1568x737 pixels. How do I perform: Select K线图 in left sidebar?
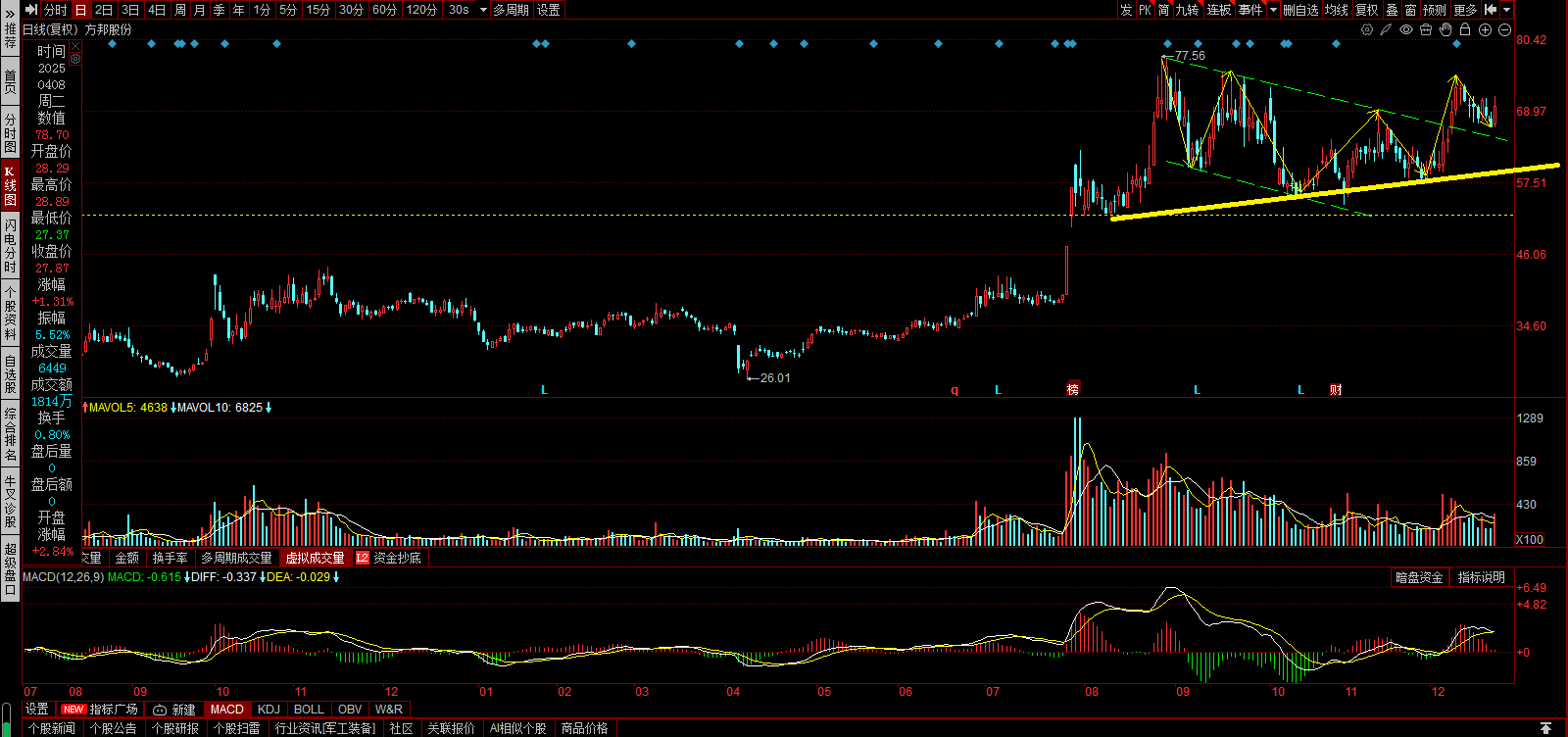[10, 185]
